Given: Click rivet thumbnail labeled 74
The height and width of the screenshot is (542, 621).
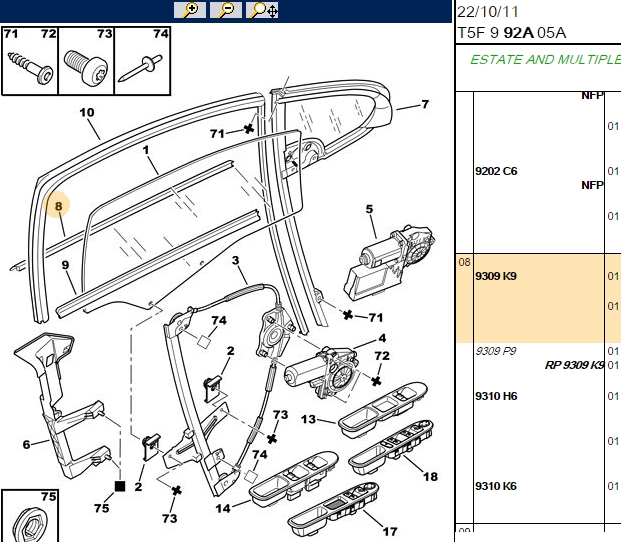Looking at the screenshot, I should click(x=143, y=61).
